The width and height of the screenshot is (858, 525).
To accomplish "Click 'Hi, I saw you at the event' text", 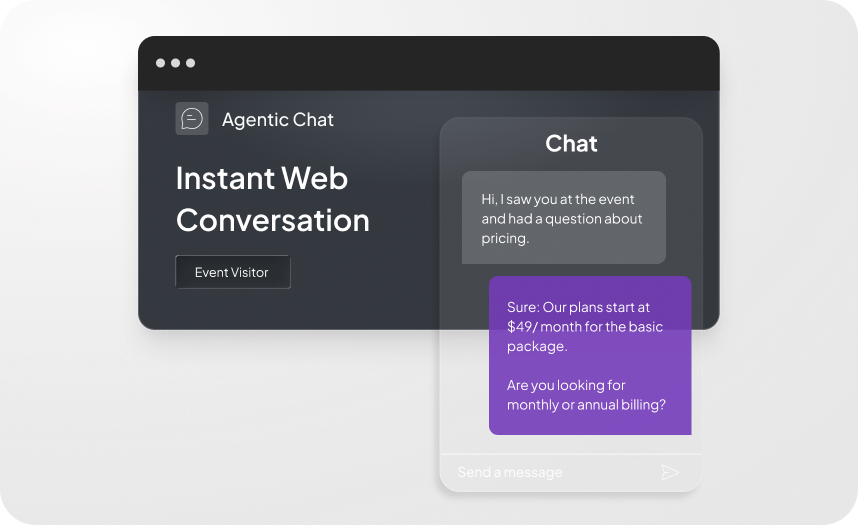I will click(558, 199).
